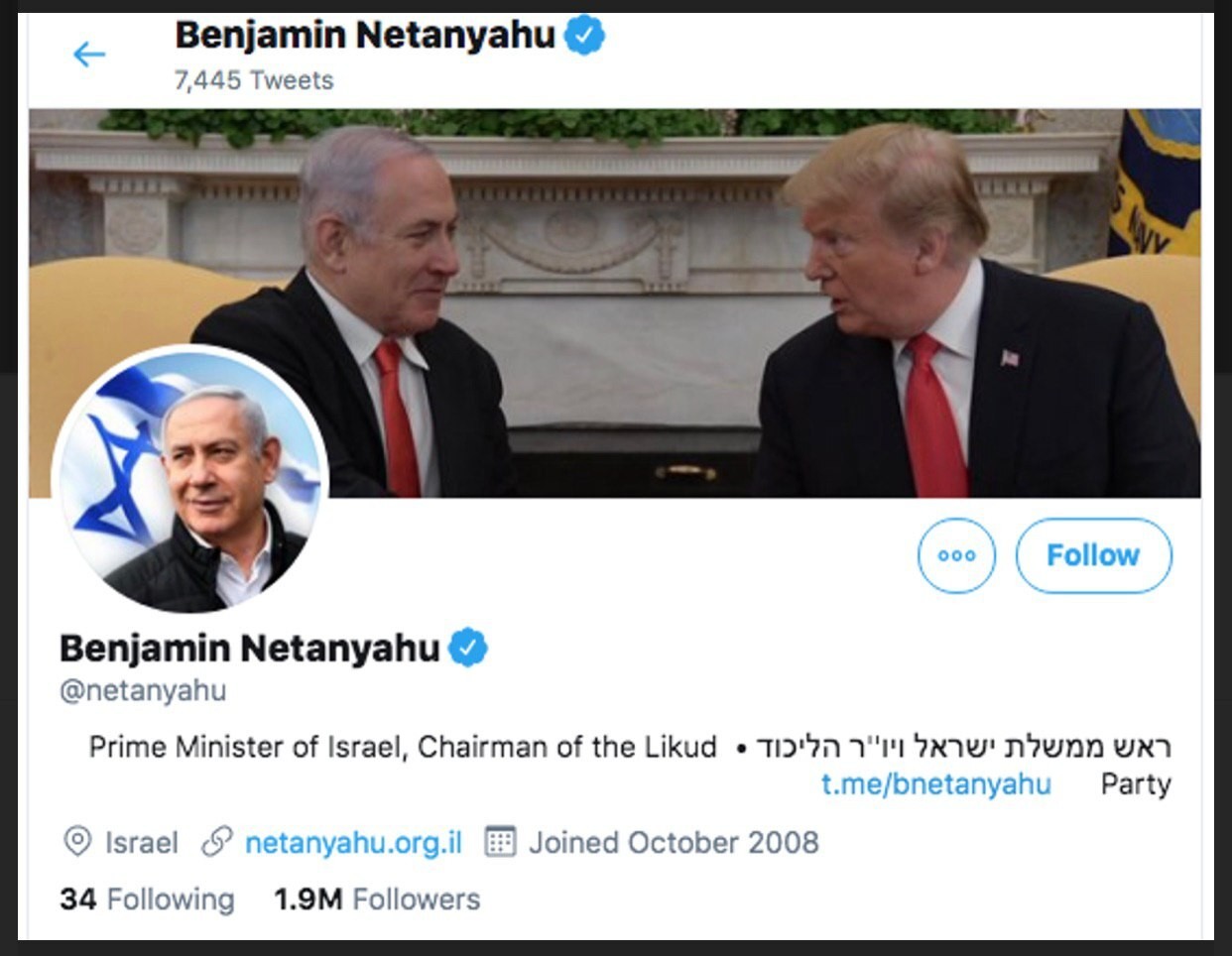
Task: Click the link chain icon
Action: 217,842
